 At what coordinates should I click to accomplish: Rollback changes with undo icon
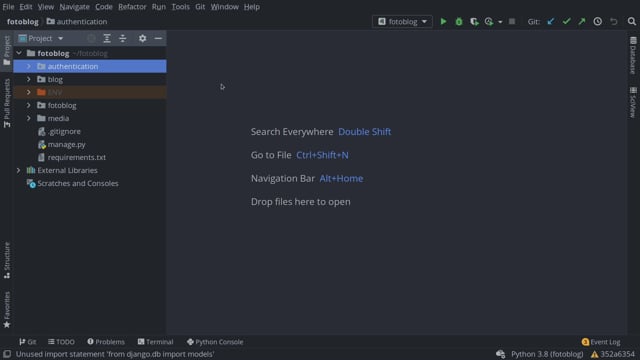point(613,22)
